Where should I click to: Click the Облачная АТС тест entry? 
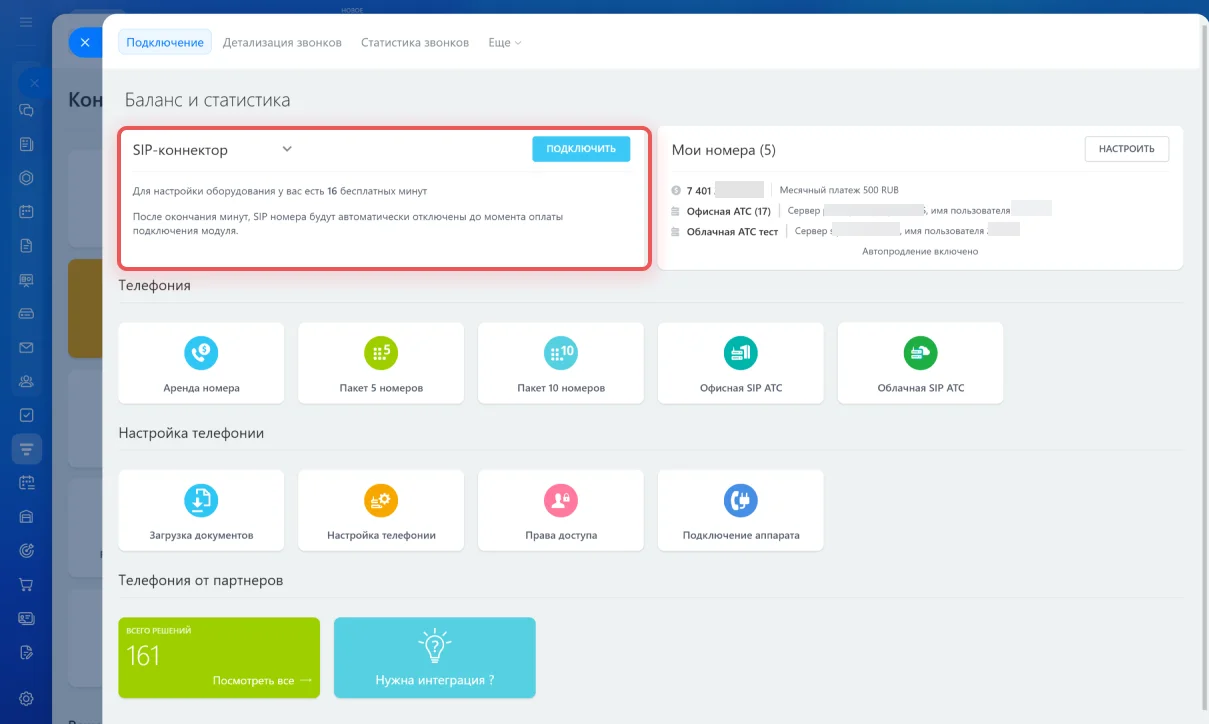point(732,231)
